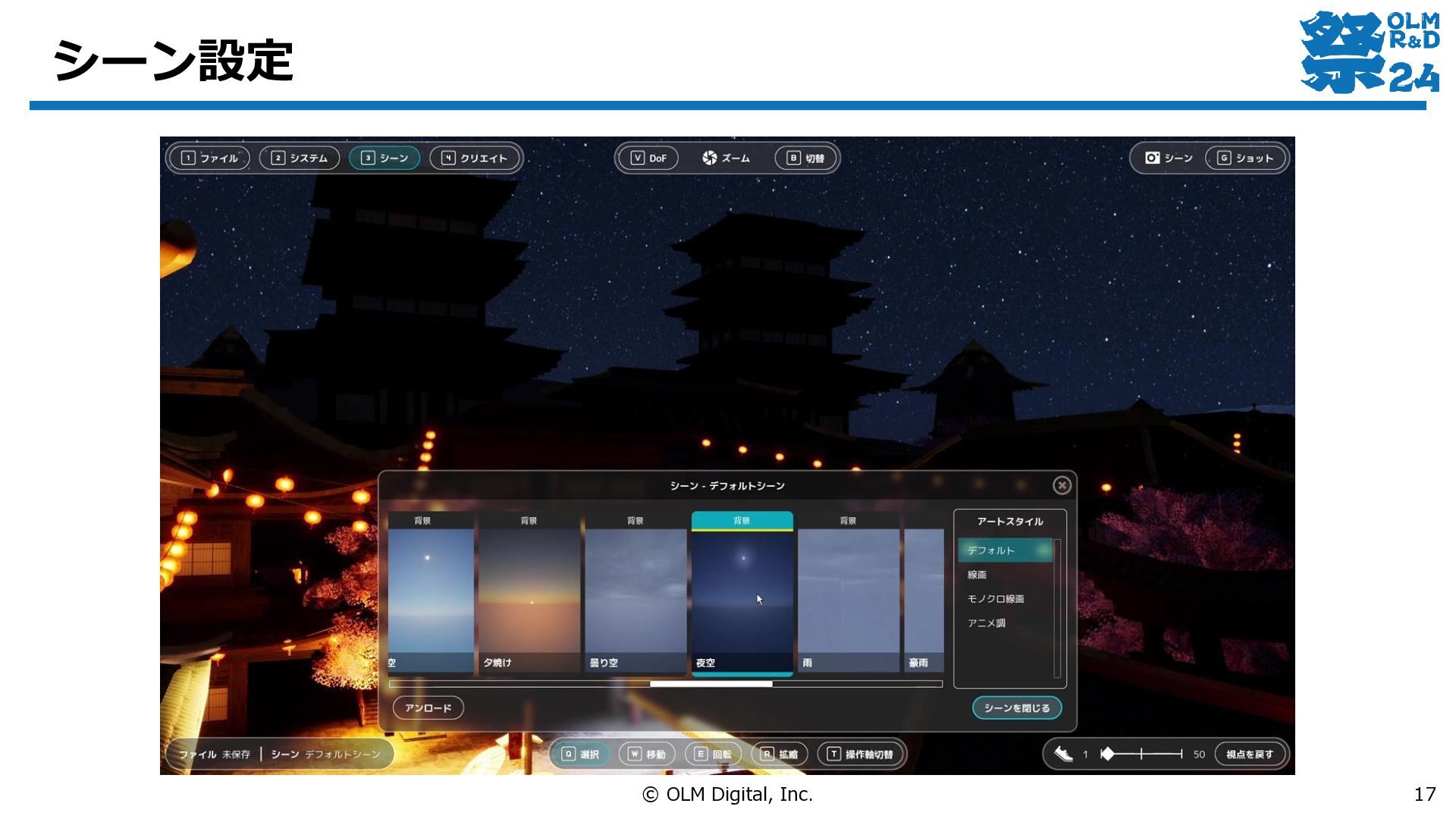Click the ズーム aperture icon
The height and width of the screenshot is (819, 1456).
(x=710, y=158)
